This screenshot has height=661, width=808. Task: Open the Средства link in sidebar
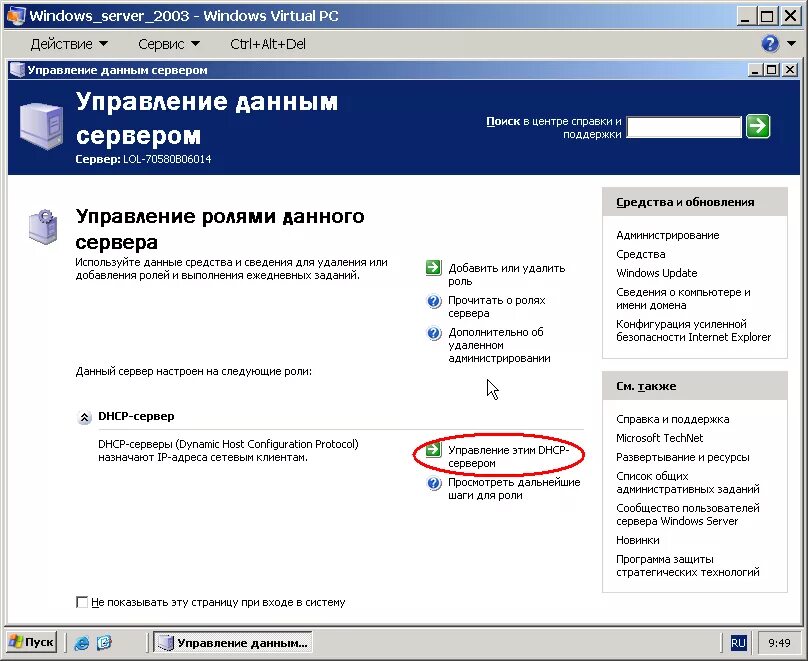(x=641, y=254)
